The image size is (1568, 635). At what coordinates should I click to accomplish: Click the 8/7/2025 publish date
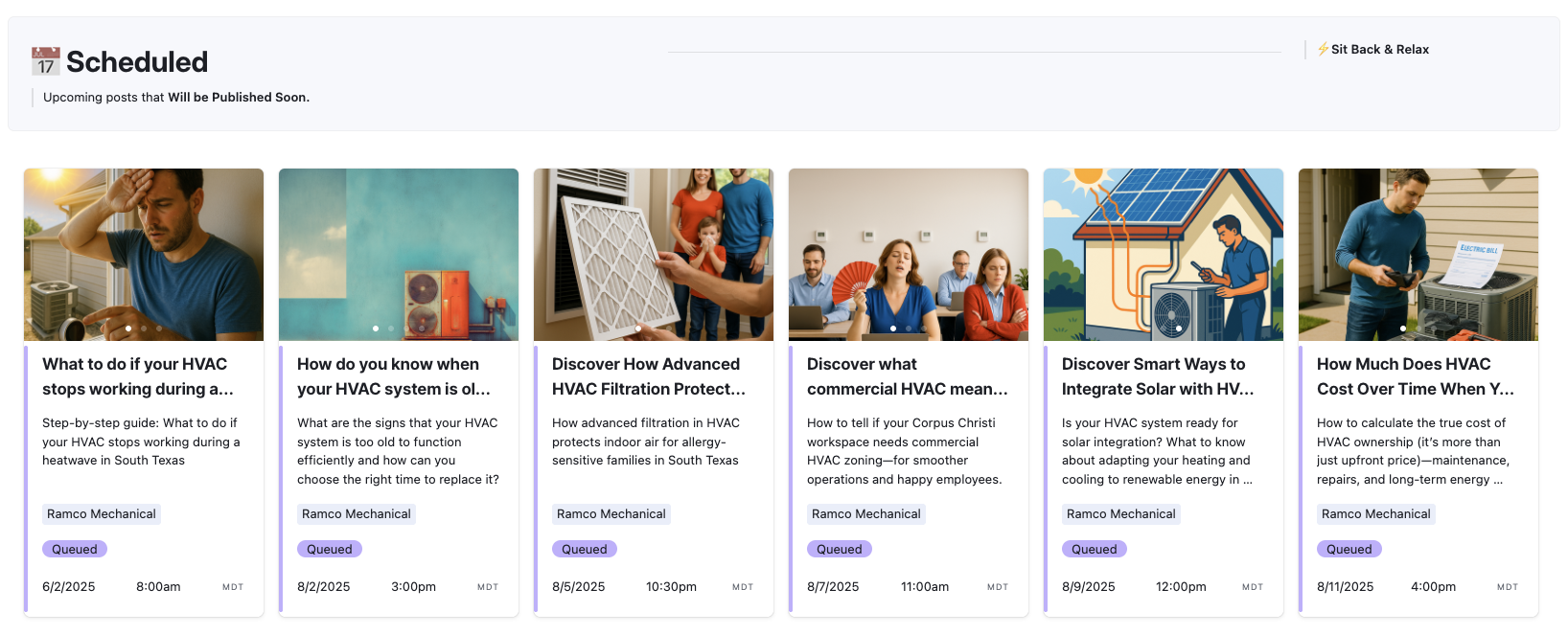[x=834, y=587]
